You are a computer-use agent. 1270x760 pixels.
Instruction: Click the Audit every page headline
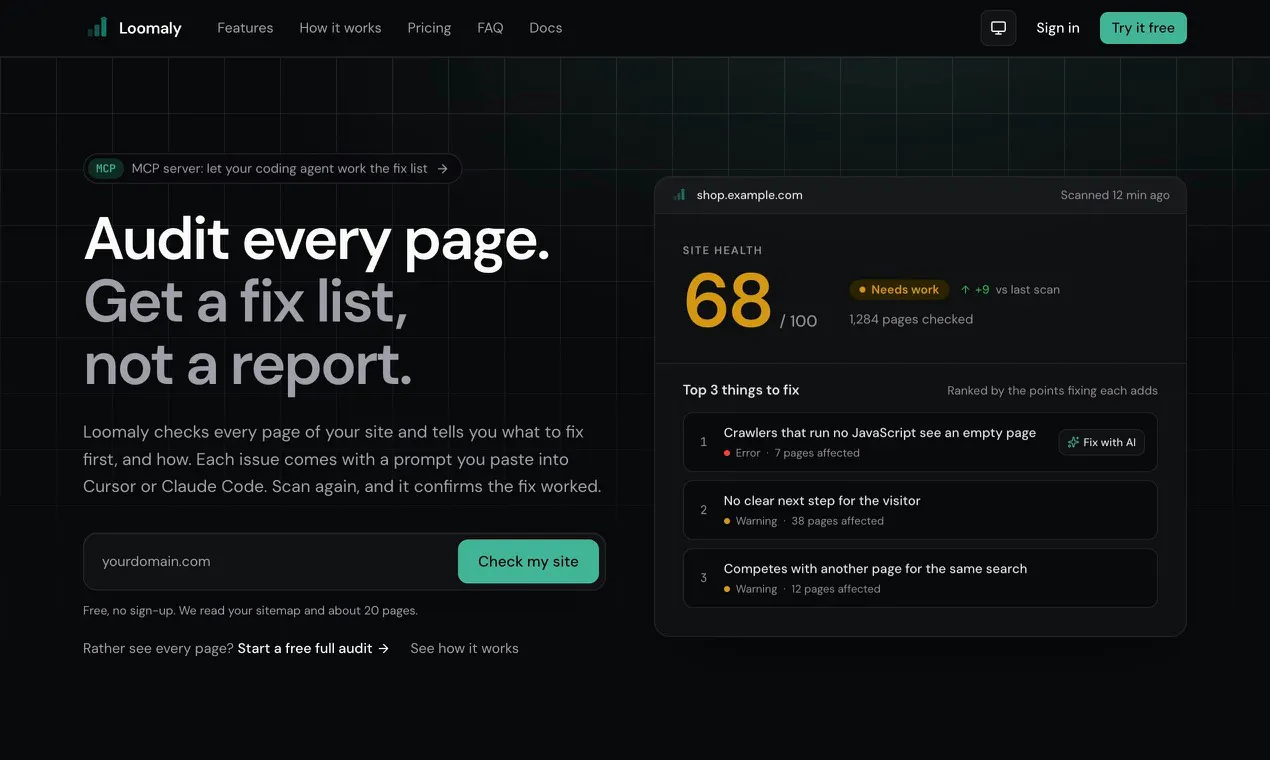pyautogui.click(x=317, y=239)
